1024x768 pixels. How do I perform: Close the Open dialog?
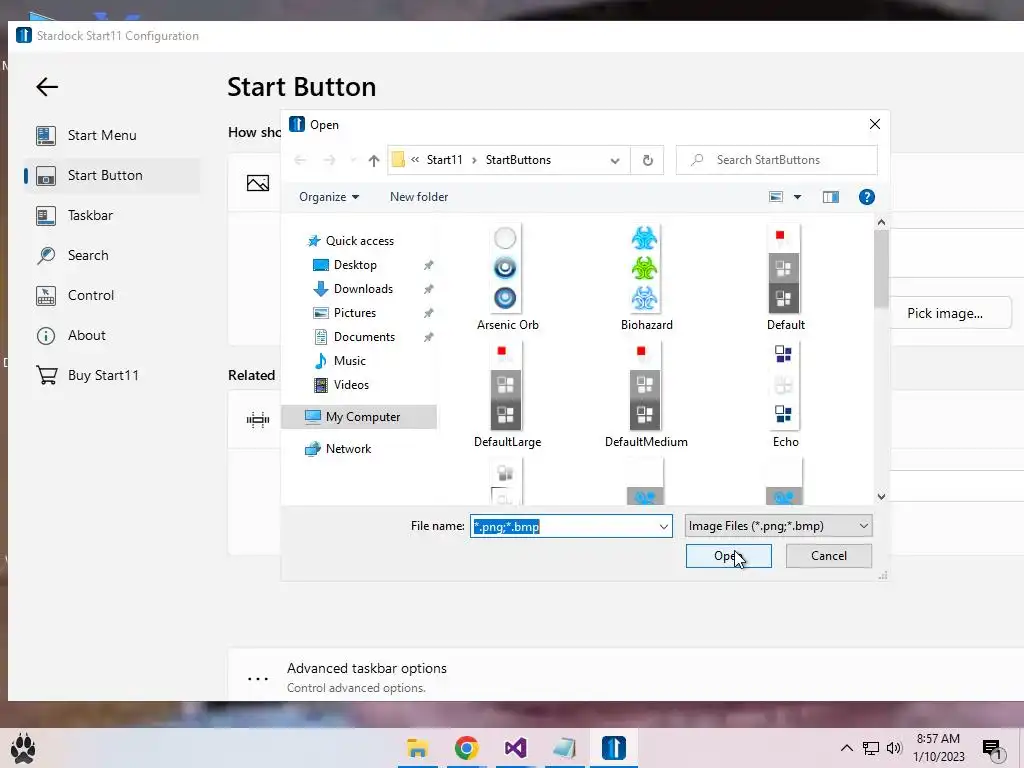pos(874,124)
